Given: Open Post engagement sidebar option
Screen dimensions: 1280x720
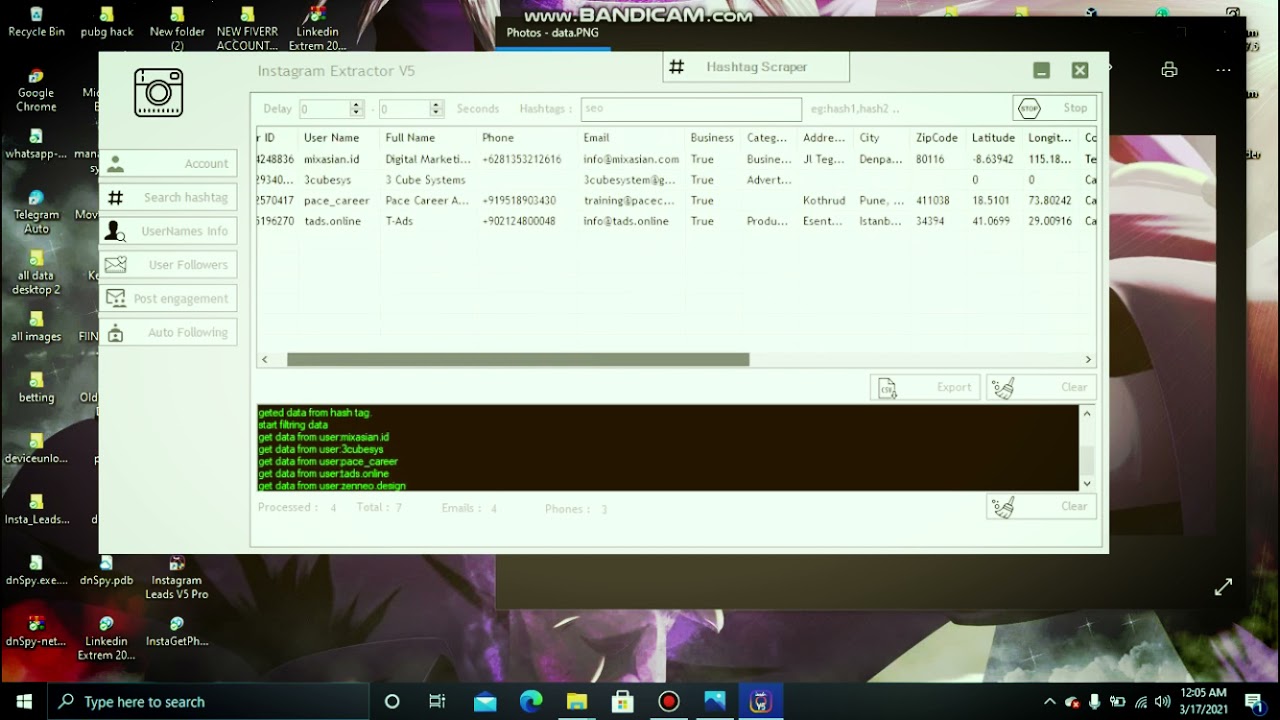Looking at the screenshot, I should [x=168, y=299].
